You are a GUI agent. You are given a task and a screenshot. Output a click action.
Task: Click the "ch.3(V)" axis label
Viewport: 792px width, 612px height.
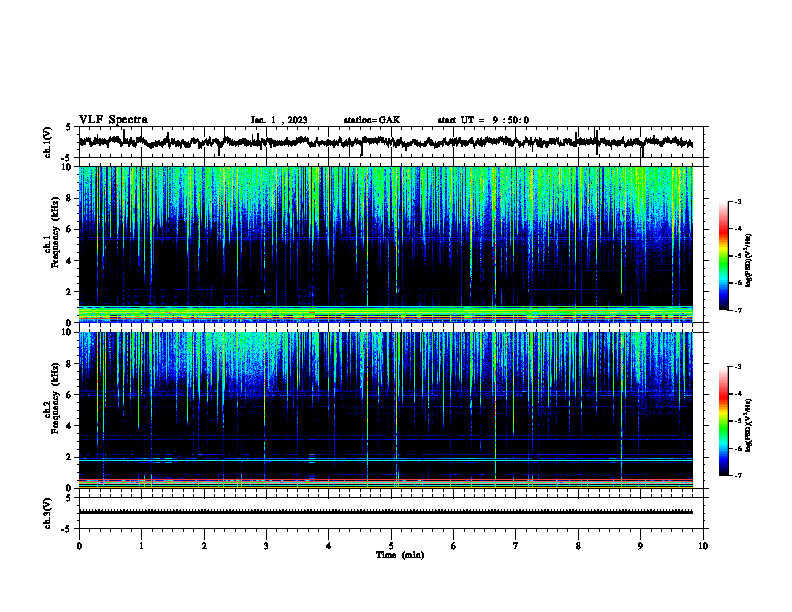click(48, 513)
